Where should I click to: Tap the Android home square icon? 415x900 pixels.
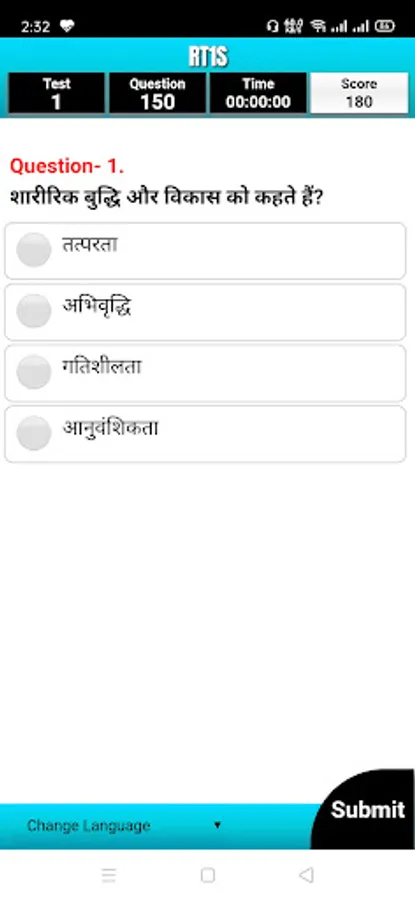coord(208,875)
